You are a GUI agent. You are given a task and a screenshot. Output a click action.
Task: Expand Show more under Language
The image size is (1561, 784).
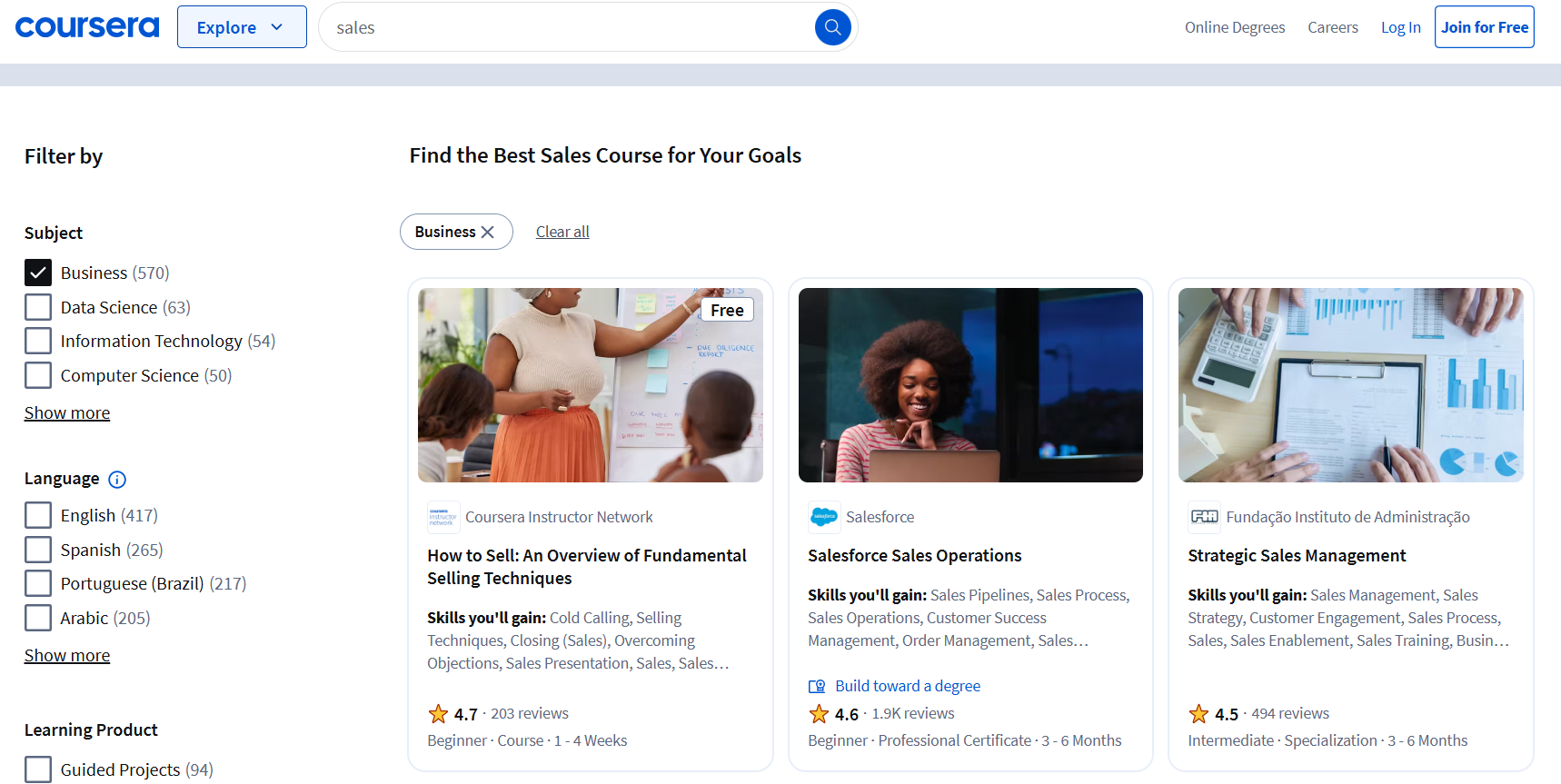[67, 656]
